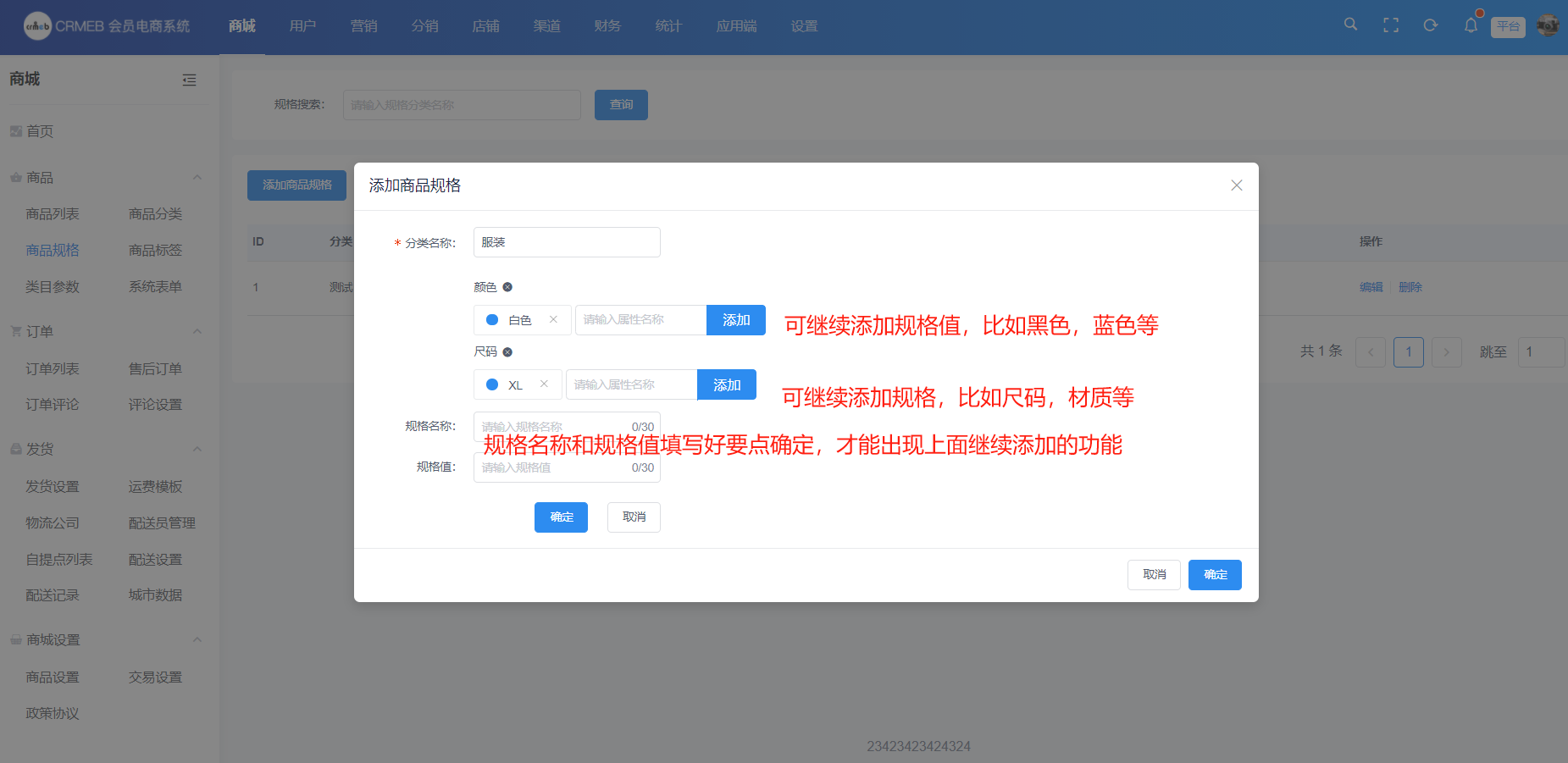Toggle fullscreen mode icon in header
This screenshot has height=763, width=1568.
pyautogui.click(x=1391, y=25)
